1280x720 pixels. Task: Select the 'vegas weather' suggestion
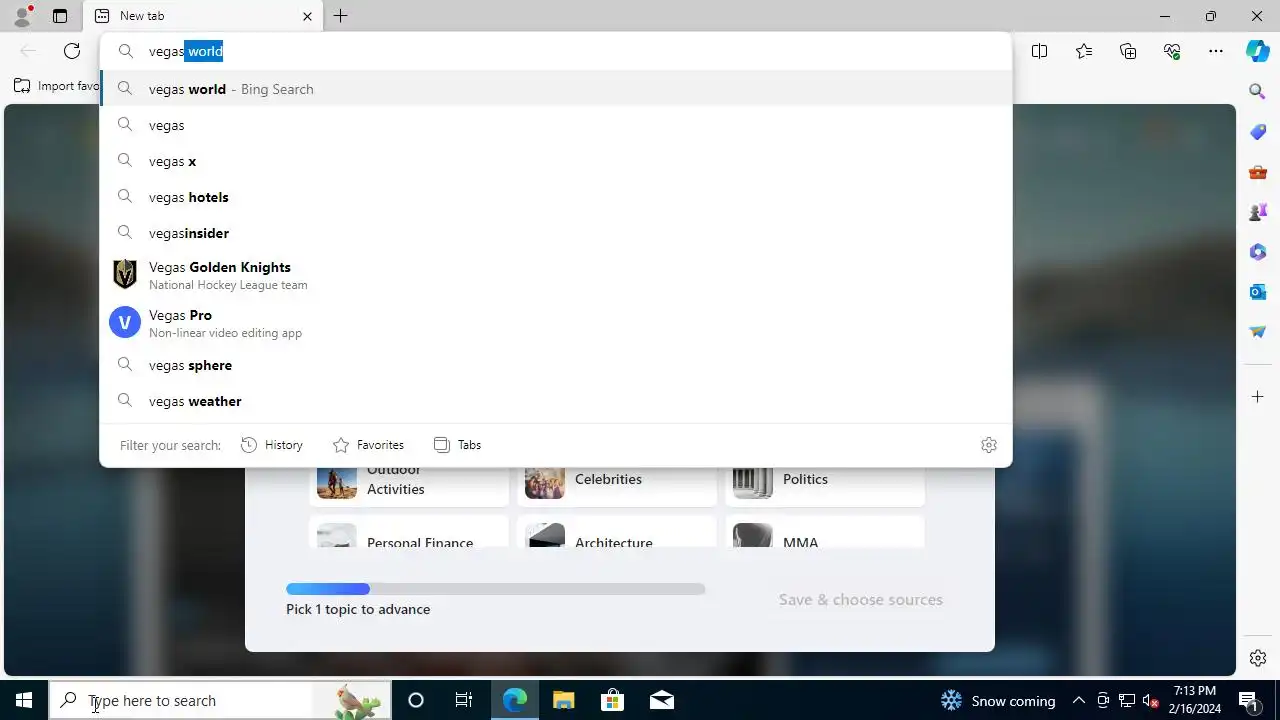(556, 401)
